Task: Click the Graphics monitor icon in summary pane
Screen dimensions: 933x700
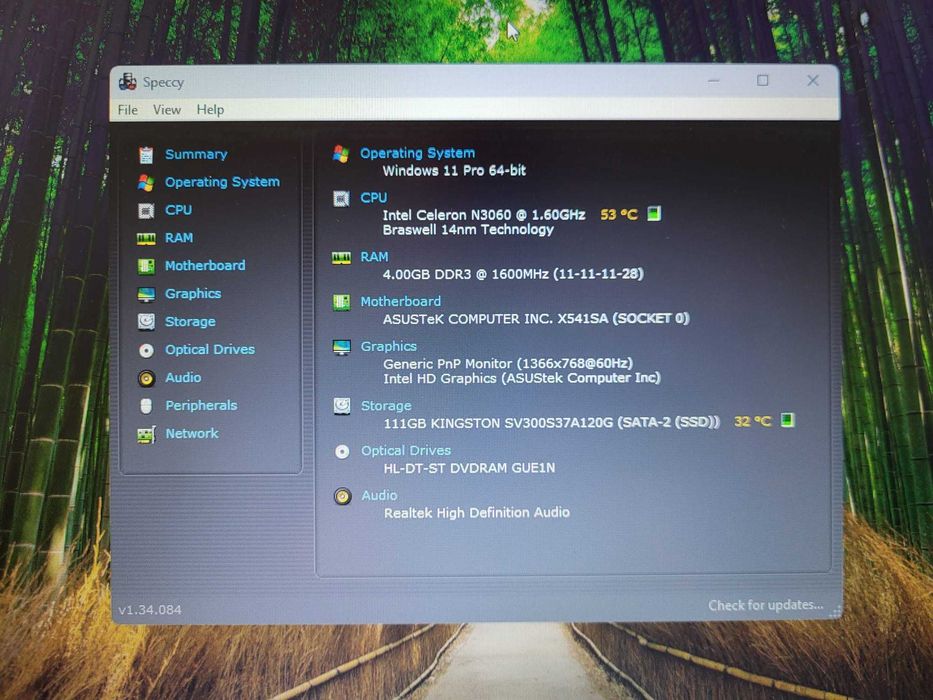Action: (342, 347)
